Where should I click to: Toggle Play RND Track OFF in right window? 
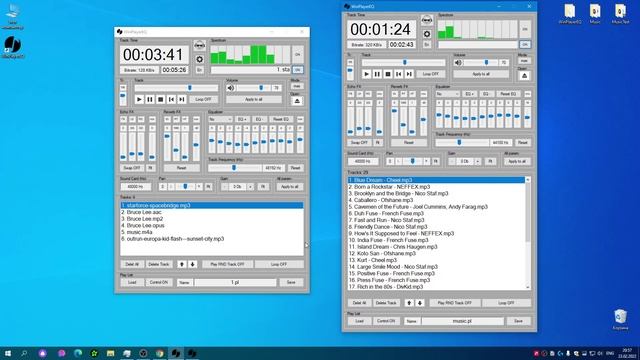click(x=455, y=303)
